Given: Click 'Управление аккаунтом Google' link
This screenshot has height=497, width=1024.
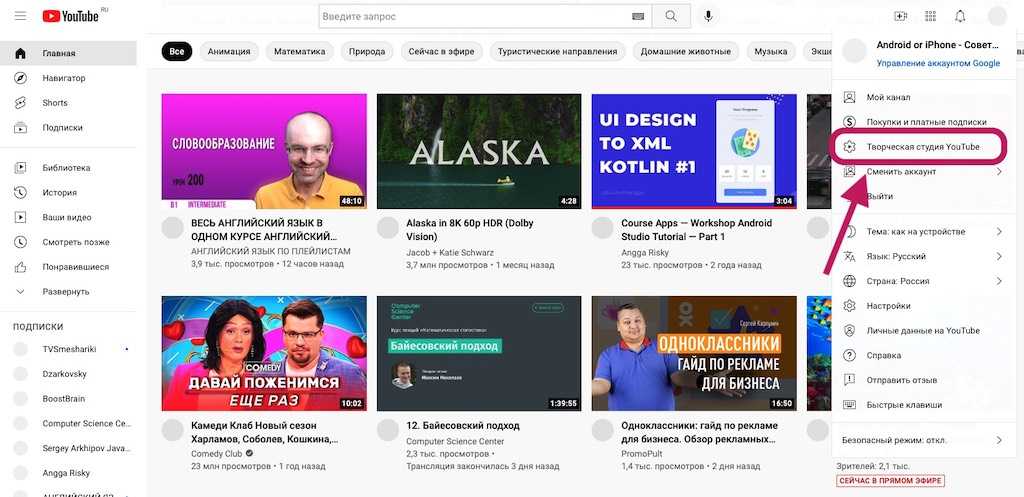Looking at the screenshot, I should coord(938,63).
